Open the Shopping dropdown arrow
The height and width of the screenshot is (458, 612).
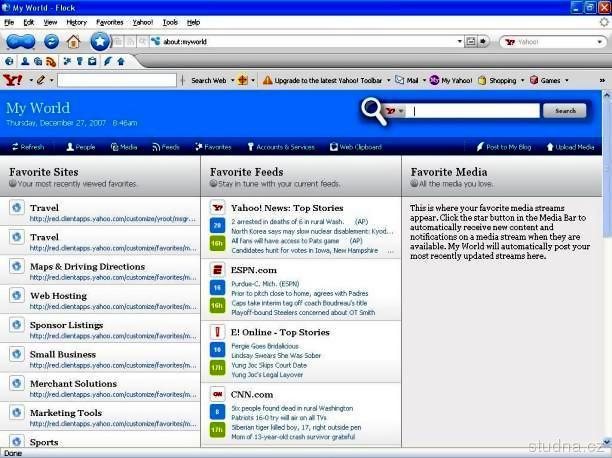[522, 80]
